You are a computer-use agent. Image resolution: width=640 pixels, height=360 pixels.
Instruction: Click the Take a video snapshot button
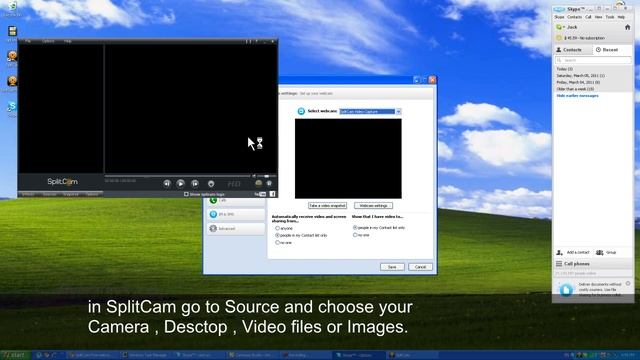pyautogui.click(x=327, y=205)
